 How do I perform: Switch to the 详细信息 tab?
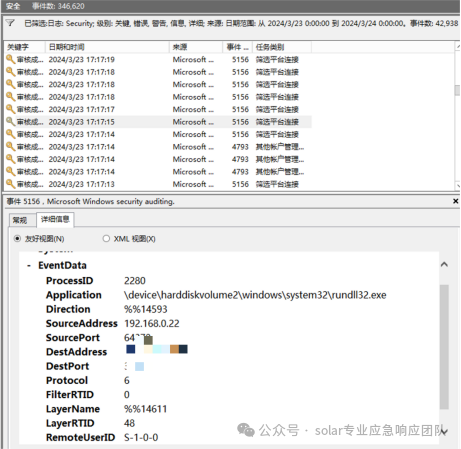[x=55, y=219]
